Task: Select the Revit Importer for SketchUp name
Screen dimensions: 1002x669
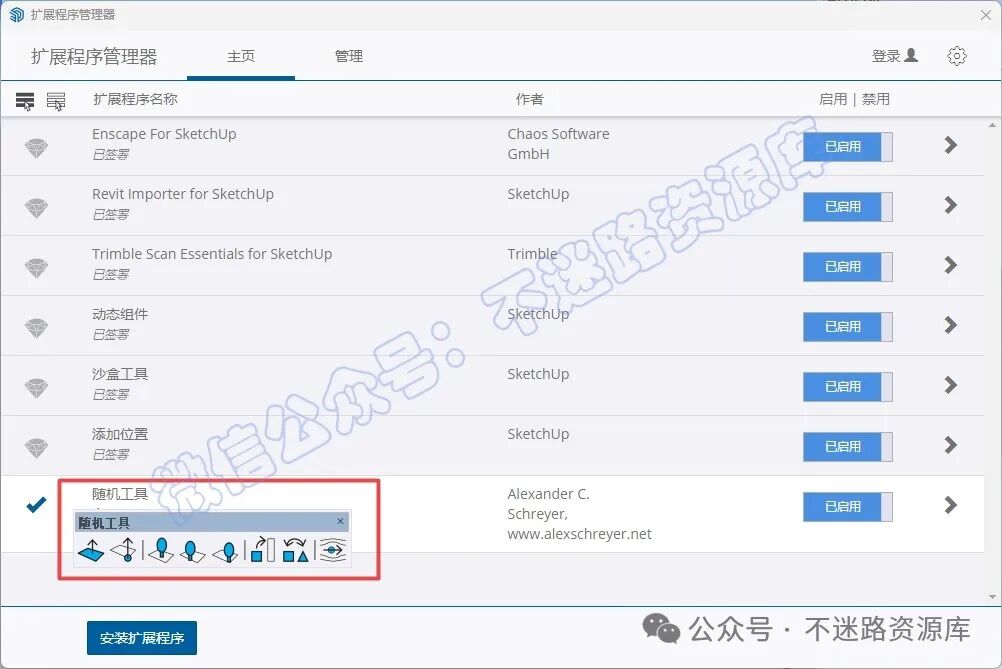Action: (x=183, y=194)
